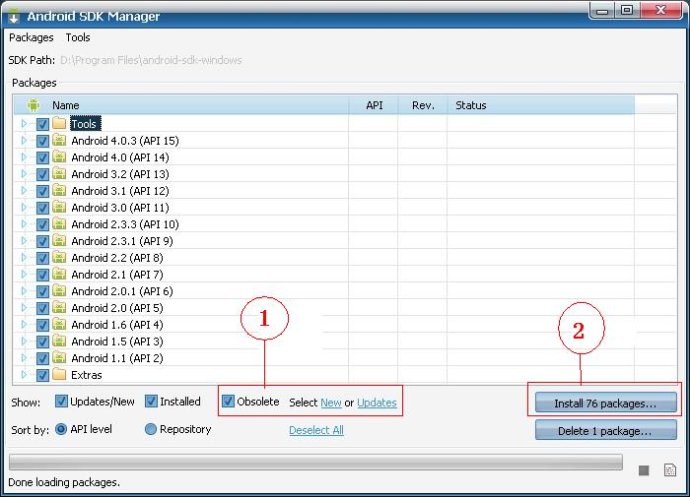Click the Android 2.1 (API 7) package icon
This screenshot has width=690, height=497.
tap(59, 274)
